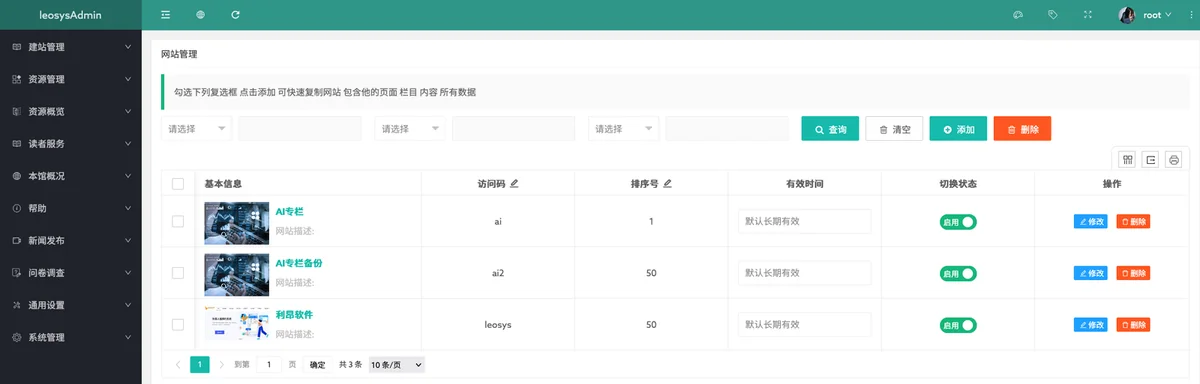Click the 读者服务 sidebar icon
Image resolution: width=1200 pixels, height=384 pixels.
pos(17,143)
